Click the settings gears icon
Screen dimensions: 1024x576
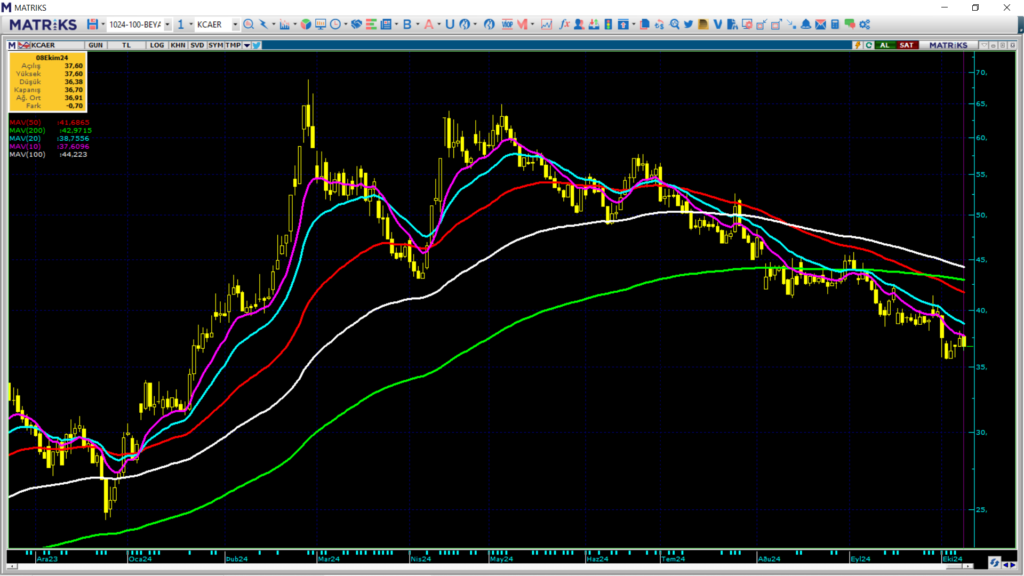point(865,24)
